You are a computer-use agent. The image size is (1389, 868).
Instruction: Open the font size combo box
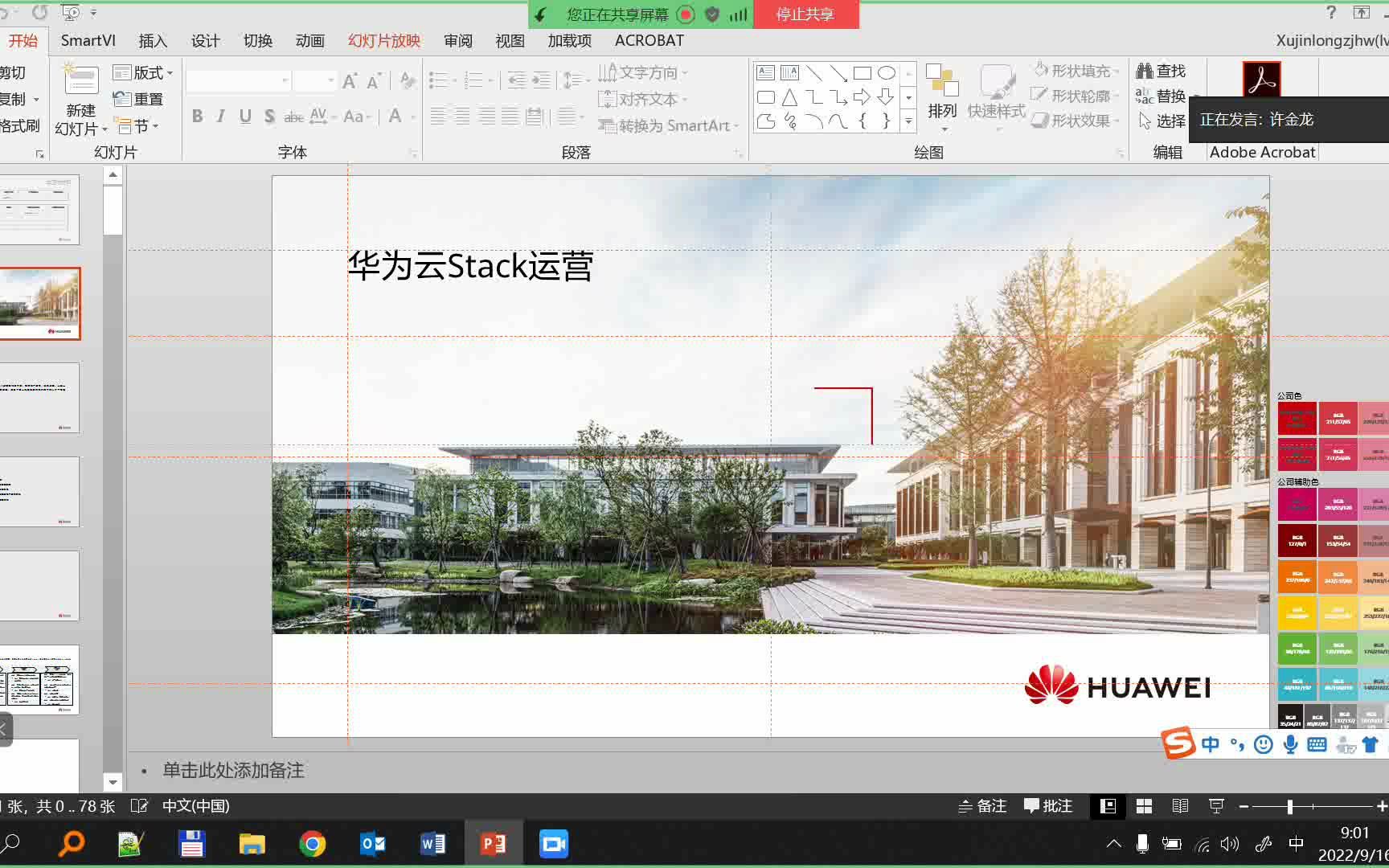314,80
